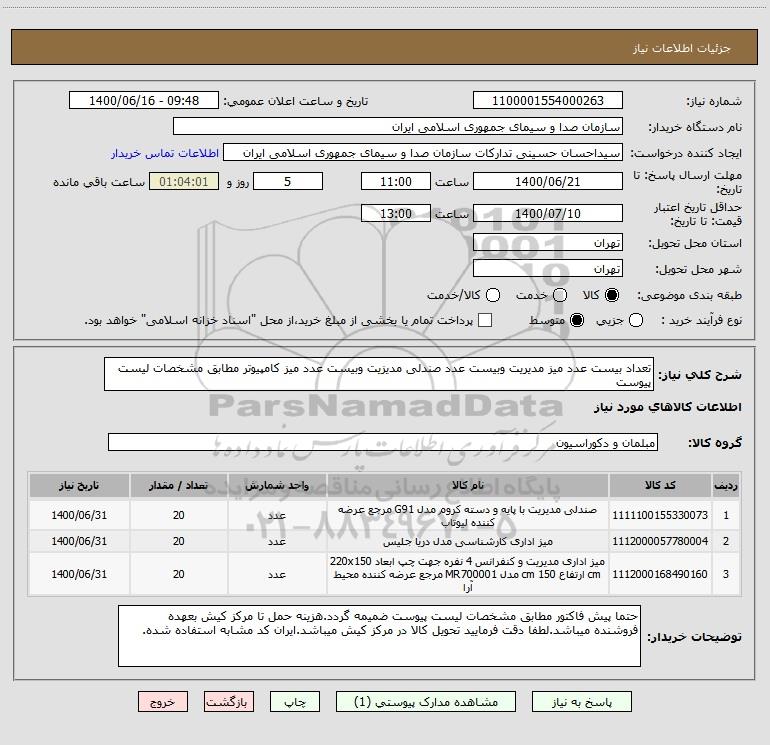Image resolution: width=770 pixels, height=745 pixels.
Task: Open اطلاعات تماس خریدار link
Action: pyautogui.click(x=165, y=153)
